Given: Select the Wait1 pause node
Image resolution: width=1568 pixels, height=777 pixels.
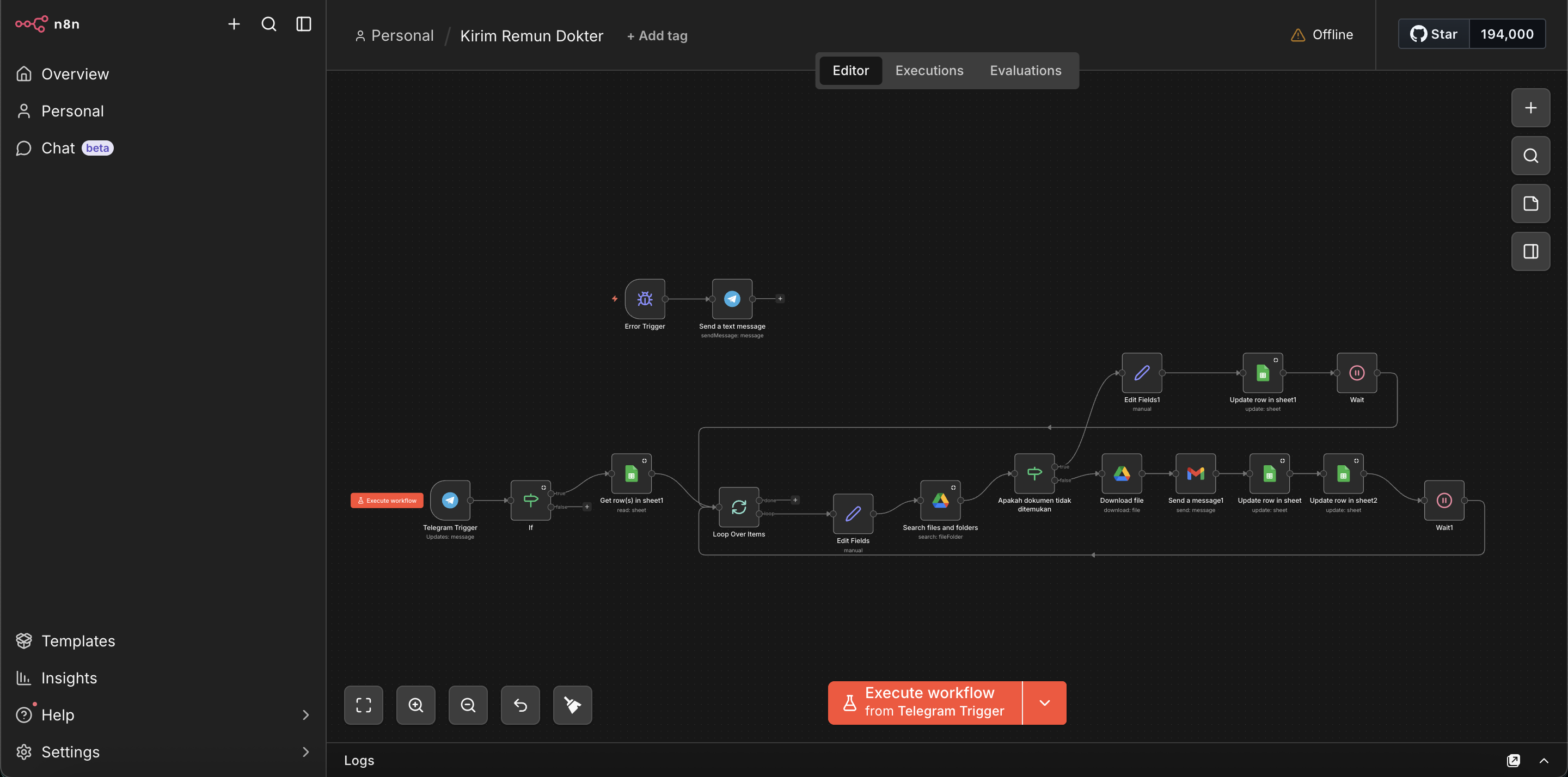Looking at the screenshot, I should pyautogui.click(x=1444, y=500).
